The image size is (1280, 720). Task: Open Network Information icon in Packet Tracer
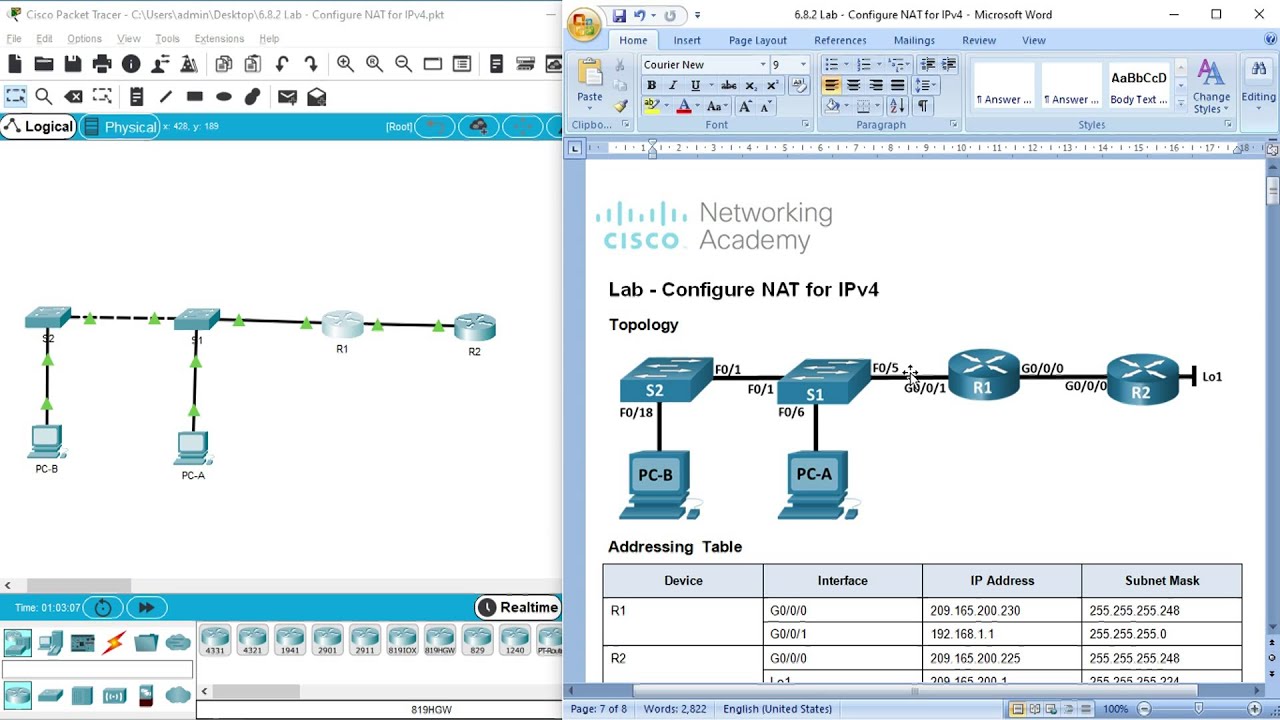click(130, 64)
